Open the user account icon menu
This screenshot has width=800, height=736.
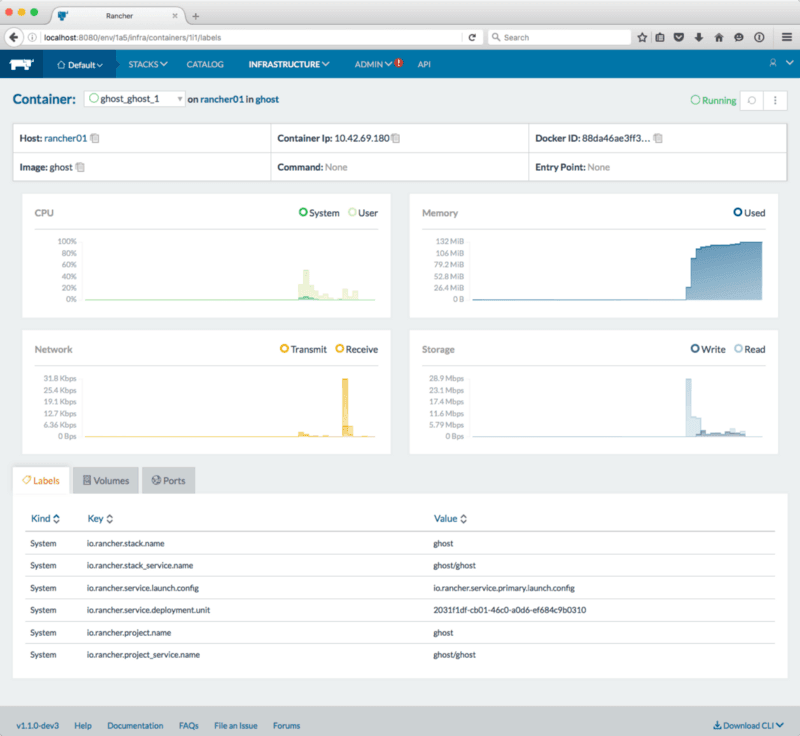[775, 64]
